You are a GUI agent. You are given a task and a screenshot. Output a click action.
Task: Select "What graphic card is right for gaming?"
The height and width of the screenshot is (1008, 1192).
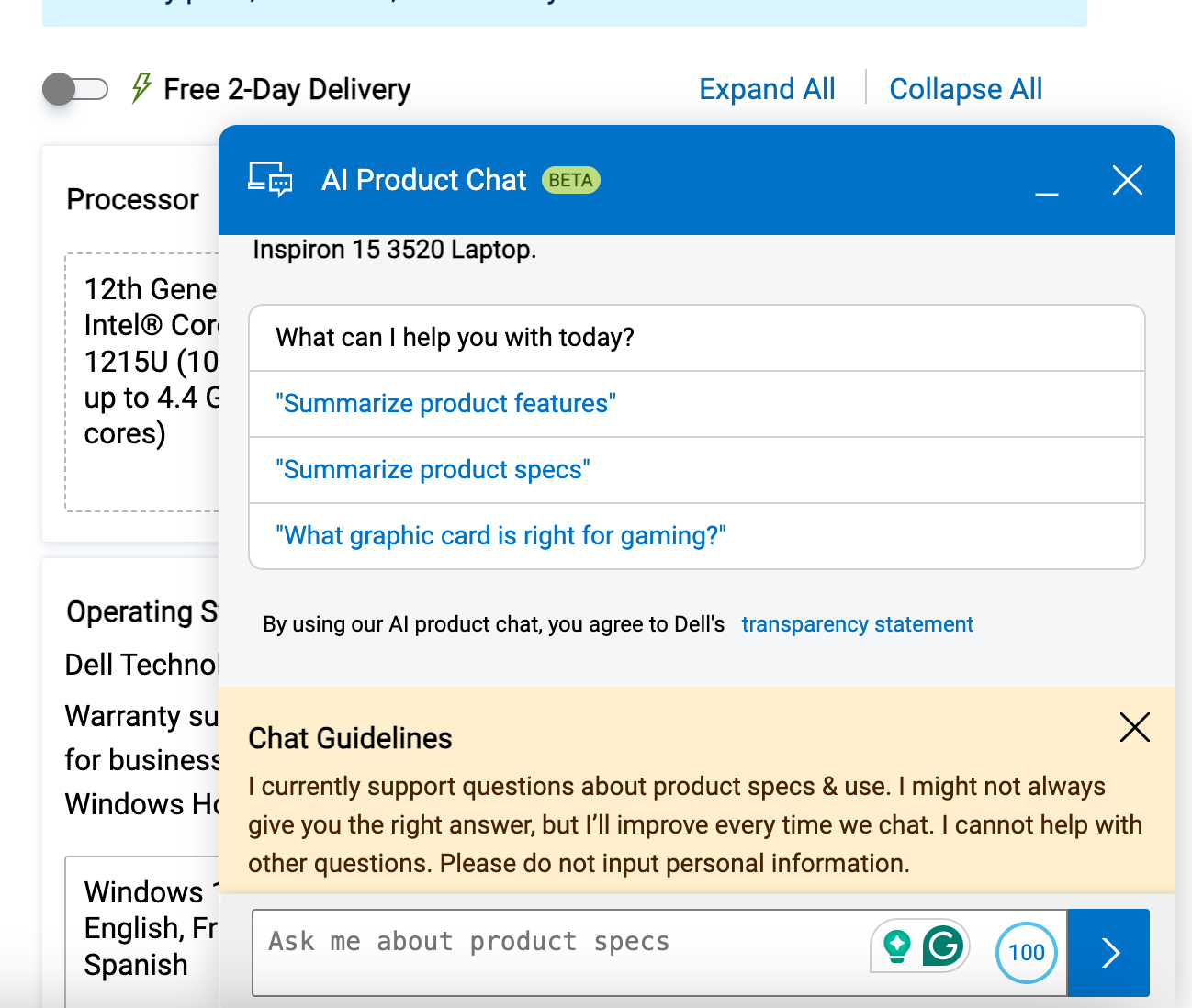tap(697, 536)
